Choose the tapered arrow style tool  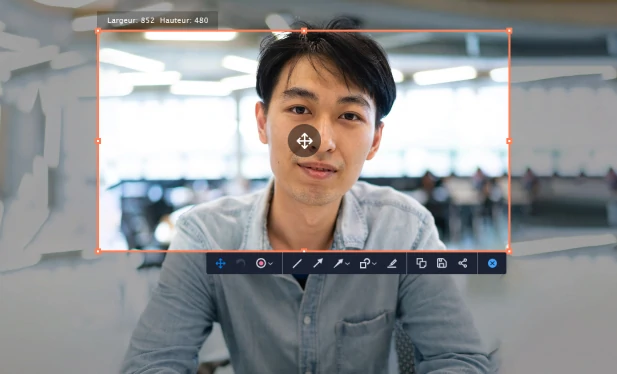(338, 263)
